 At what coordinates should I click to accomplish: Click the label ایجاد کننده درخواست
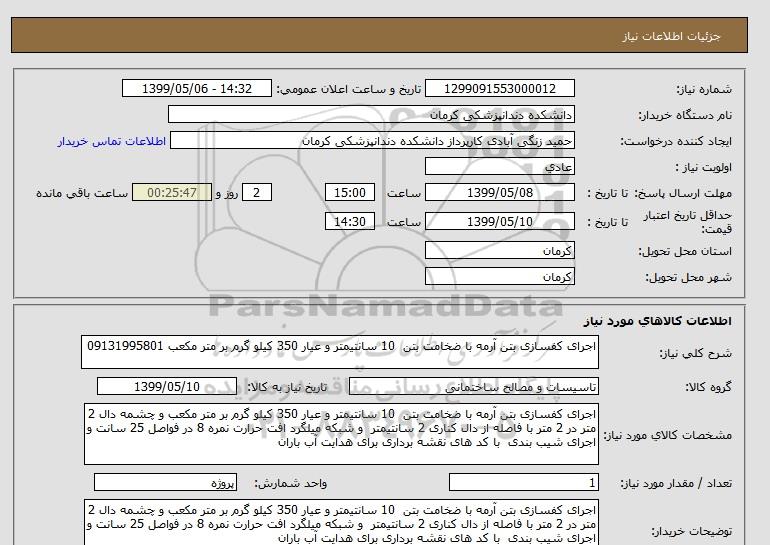(676, 141)
